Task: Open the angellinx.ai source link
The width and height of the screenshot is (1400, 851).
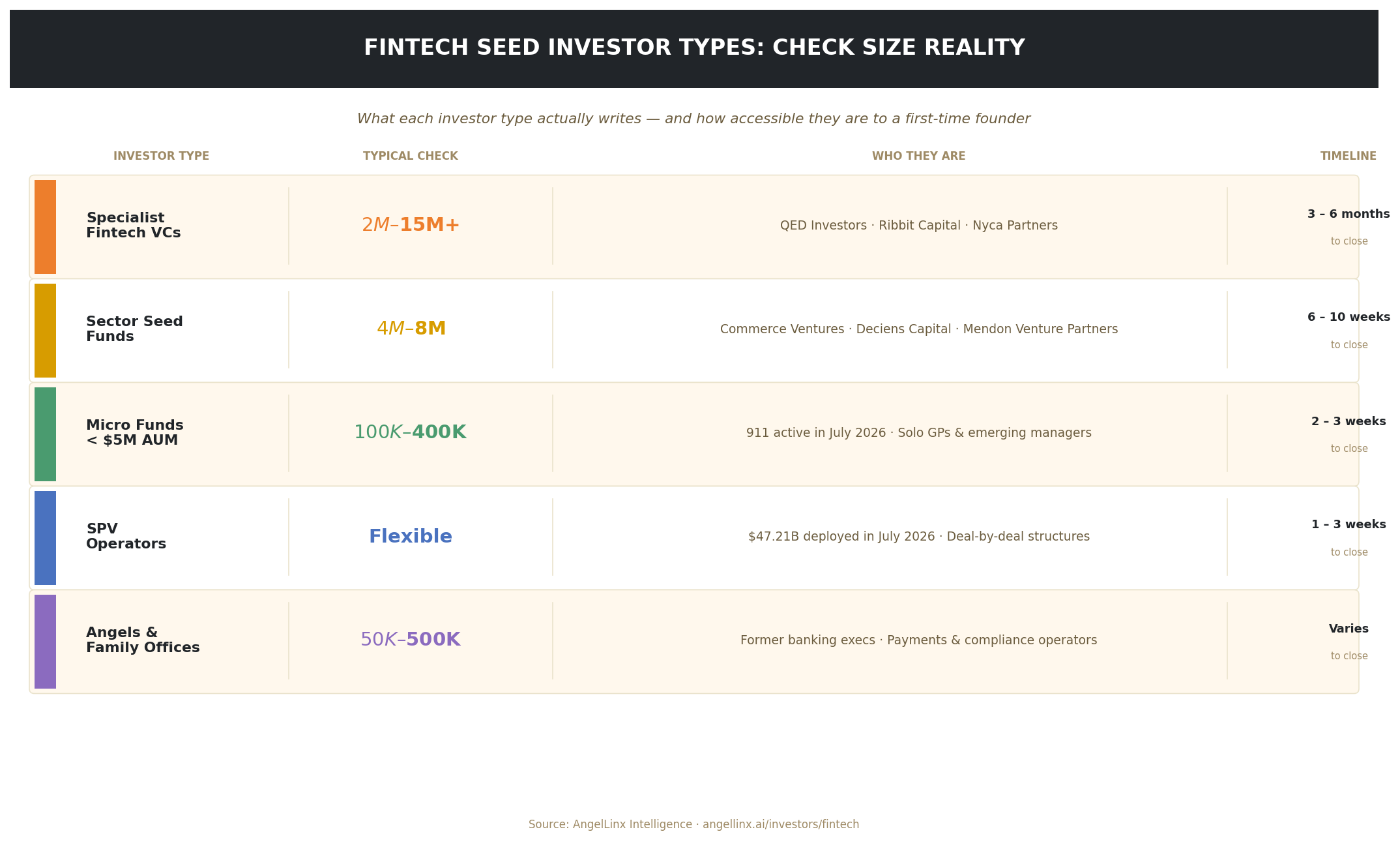Action: 781,825
